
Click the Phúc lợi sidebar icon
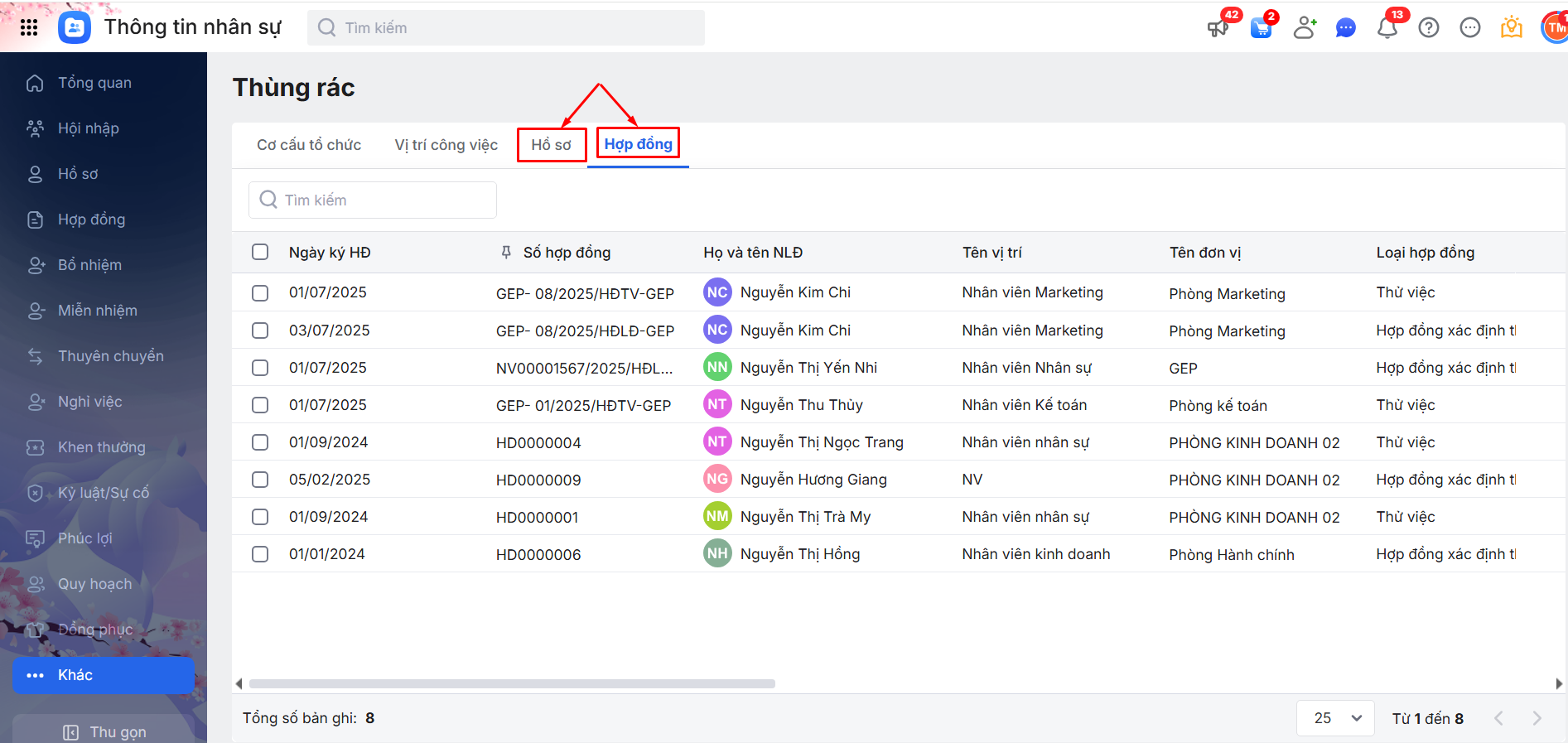[x=35, y=538]
